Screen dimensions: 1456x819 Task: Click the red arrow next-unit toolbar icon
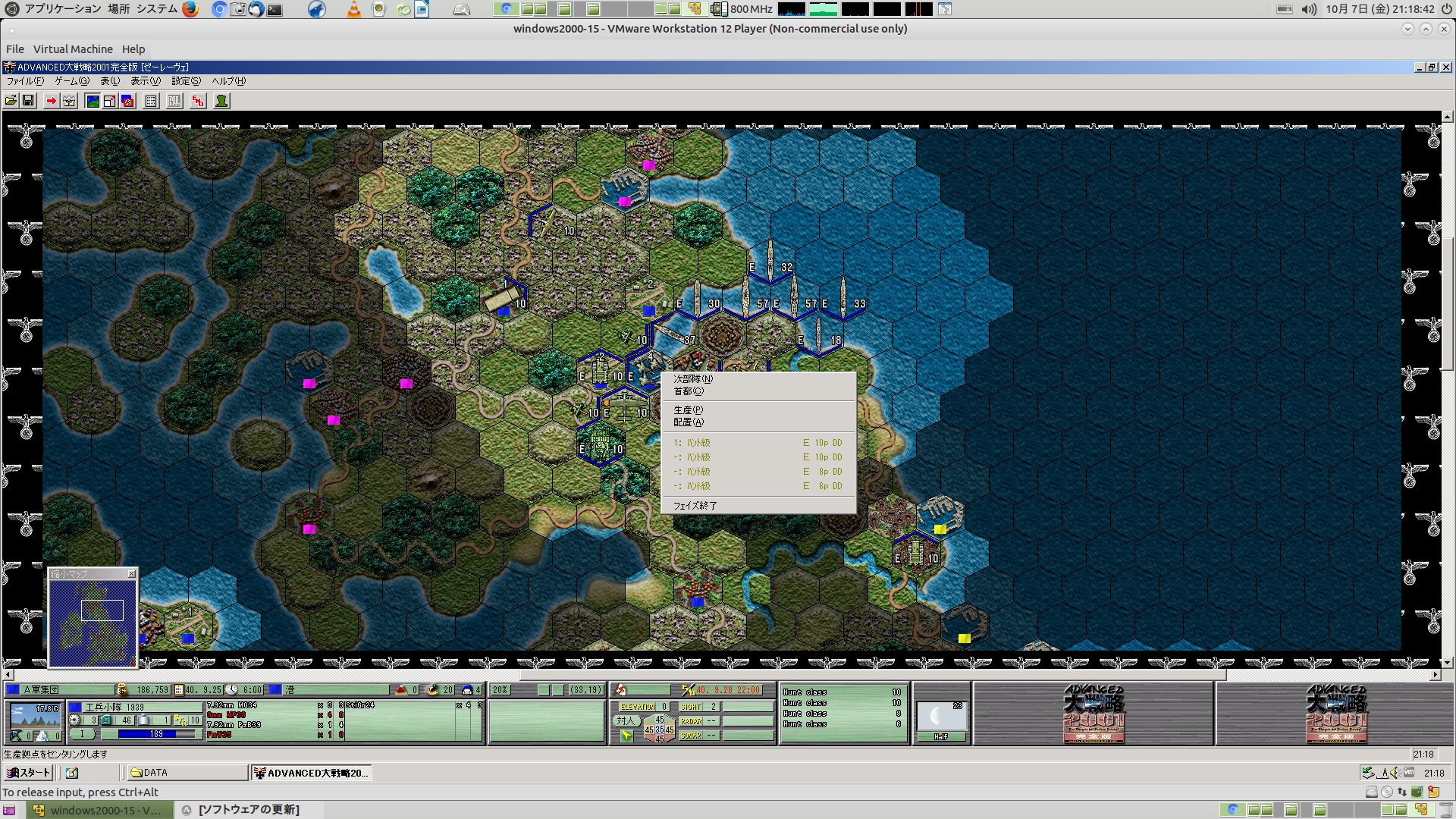[52, 101]
